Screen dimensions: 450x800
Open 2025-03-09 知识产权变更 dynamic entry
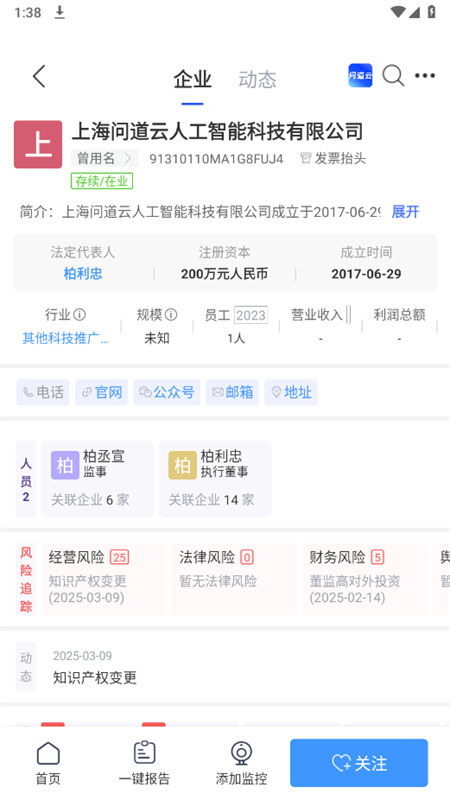point(95,667)
